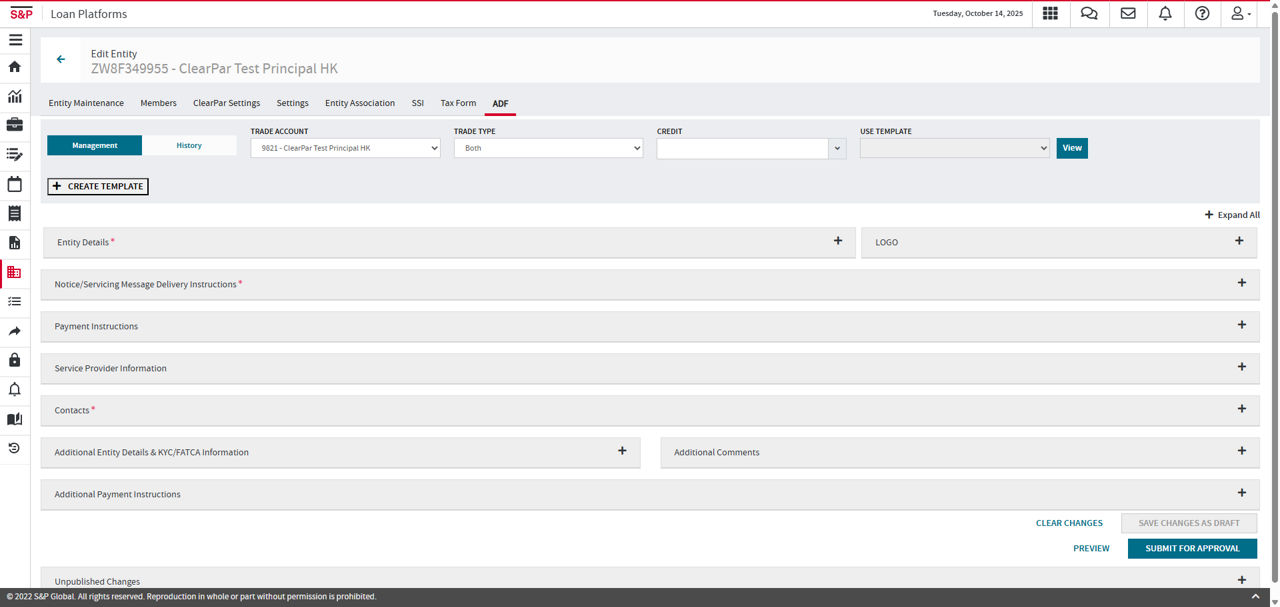Open the chat messages icon
Image resolution: width=1280 pixels, height=607 pixels.
click(1089, 14)
